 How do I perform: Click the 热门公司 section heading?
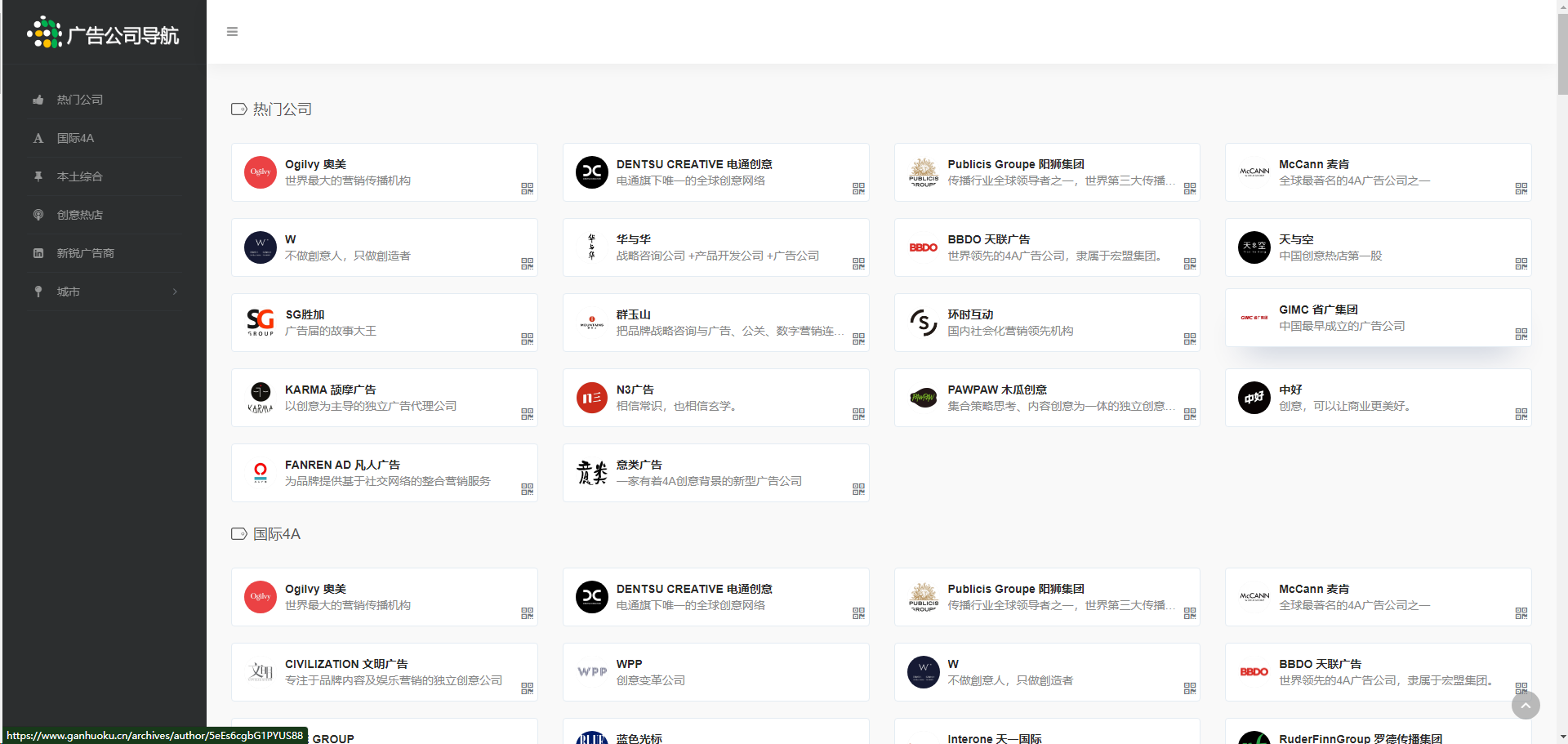pos(282,109)
